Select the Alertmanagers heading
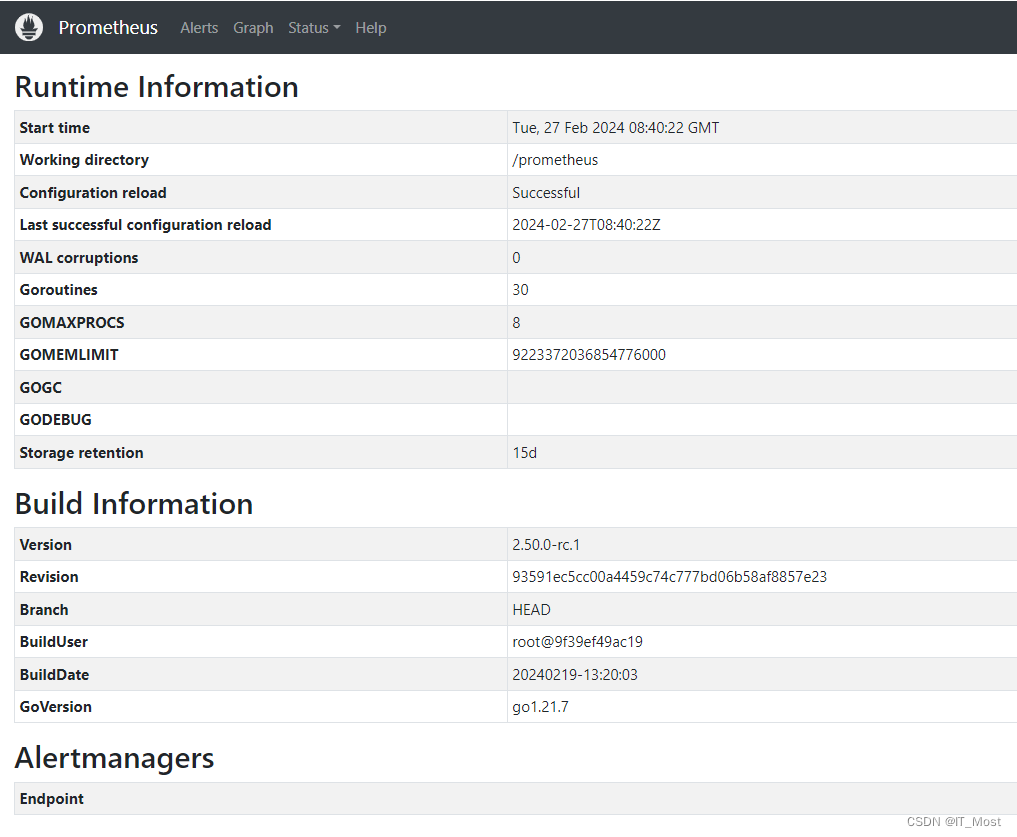Image resolution: width=1017 pixels, height=837 pixels. coord(114,758)
